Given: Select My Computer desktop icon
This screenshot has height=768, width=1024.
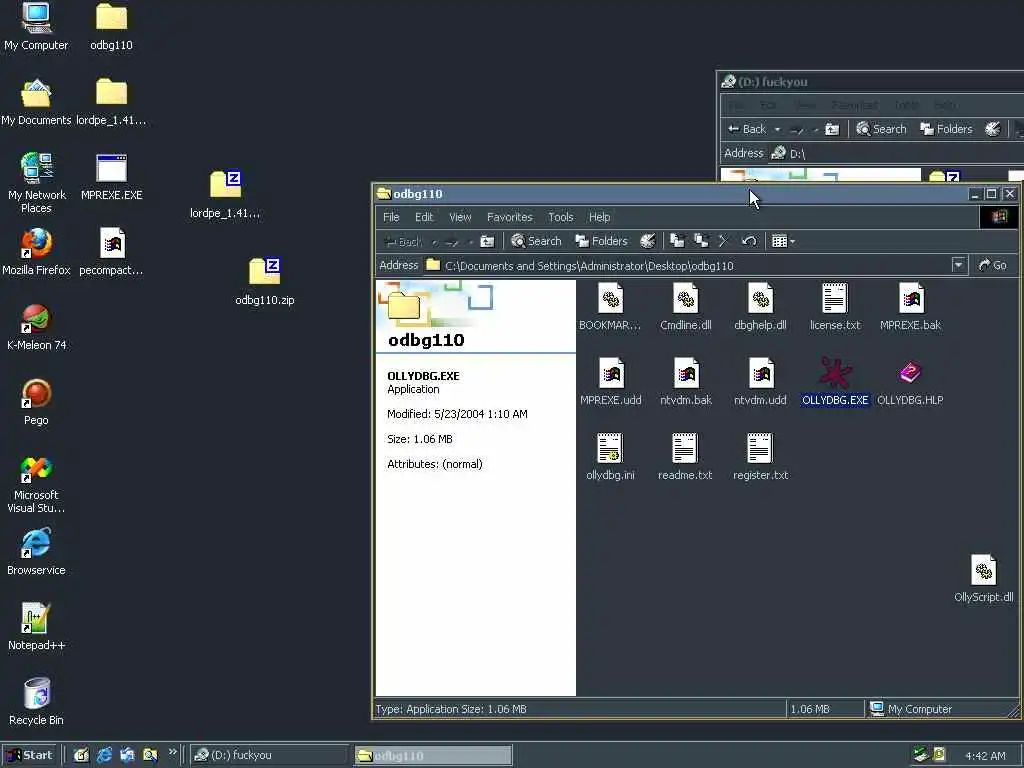Looking at the screenshot, I should pyautogui.click(x=36, y=27).
